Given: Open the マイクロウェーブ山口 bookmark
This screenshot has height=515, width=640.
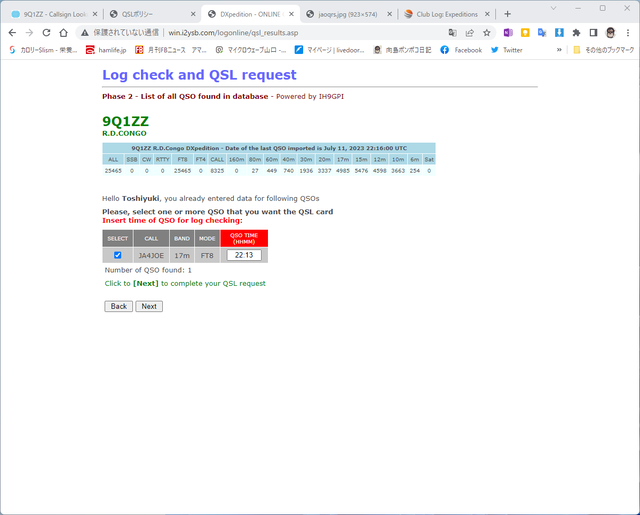Looking at the screenshot, I should 251,50.
